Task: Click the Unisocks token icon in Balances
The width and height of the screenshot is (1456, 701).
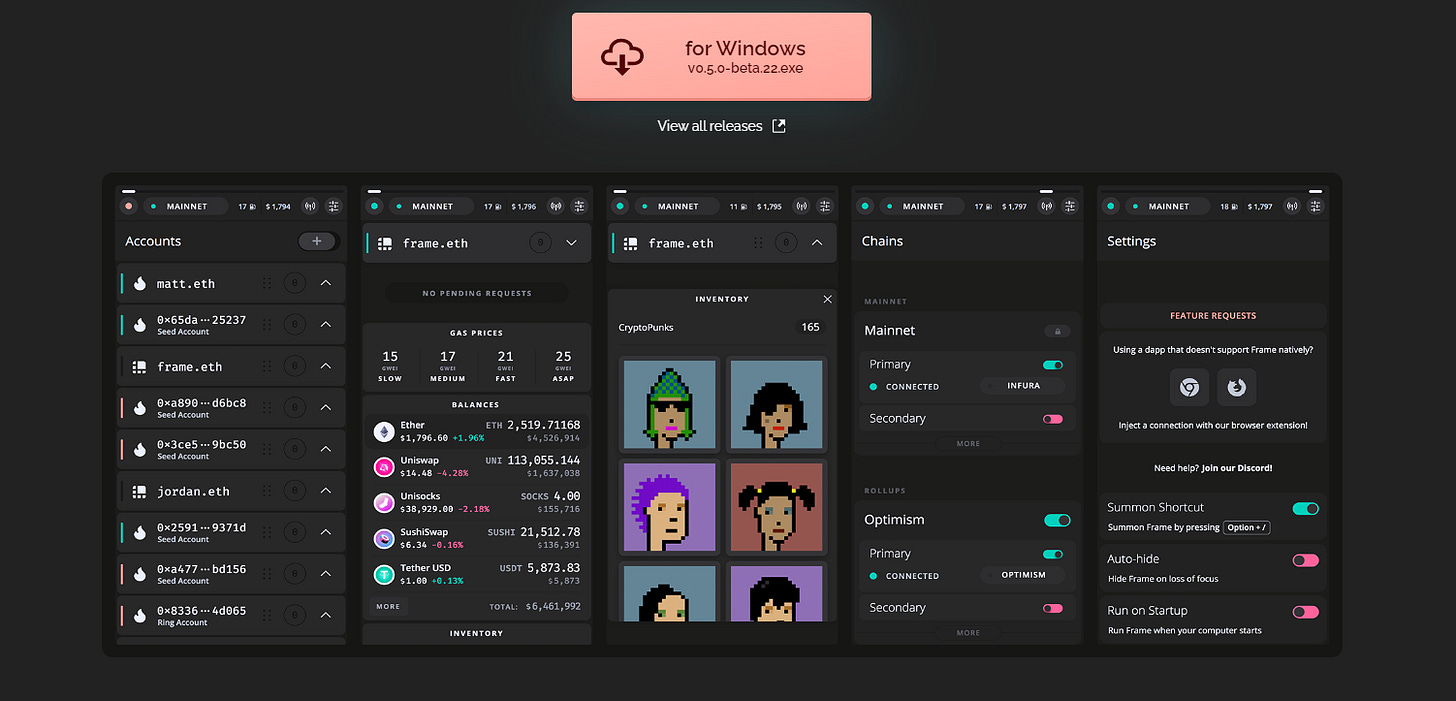Action: click(x=384, y=503)
